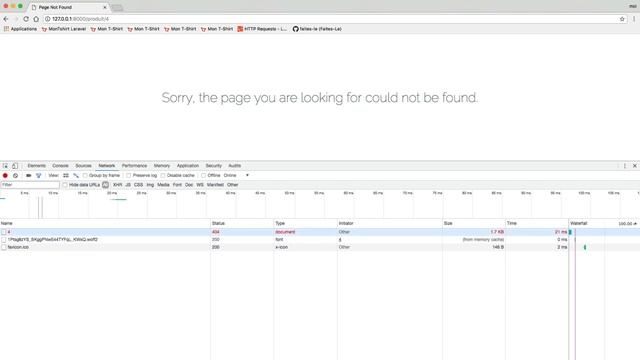This screenshot has width=640, height=360.
Task: Filter requests by JS
Action: (128, 185)
